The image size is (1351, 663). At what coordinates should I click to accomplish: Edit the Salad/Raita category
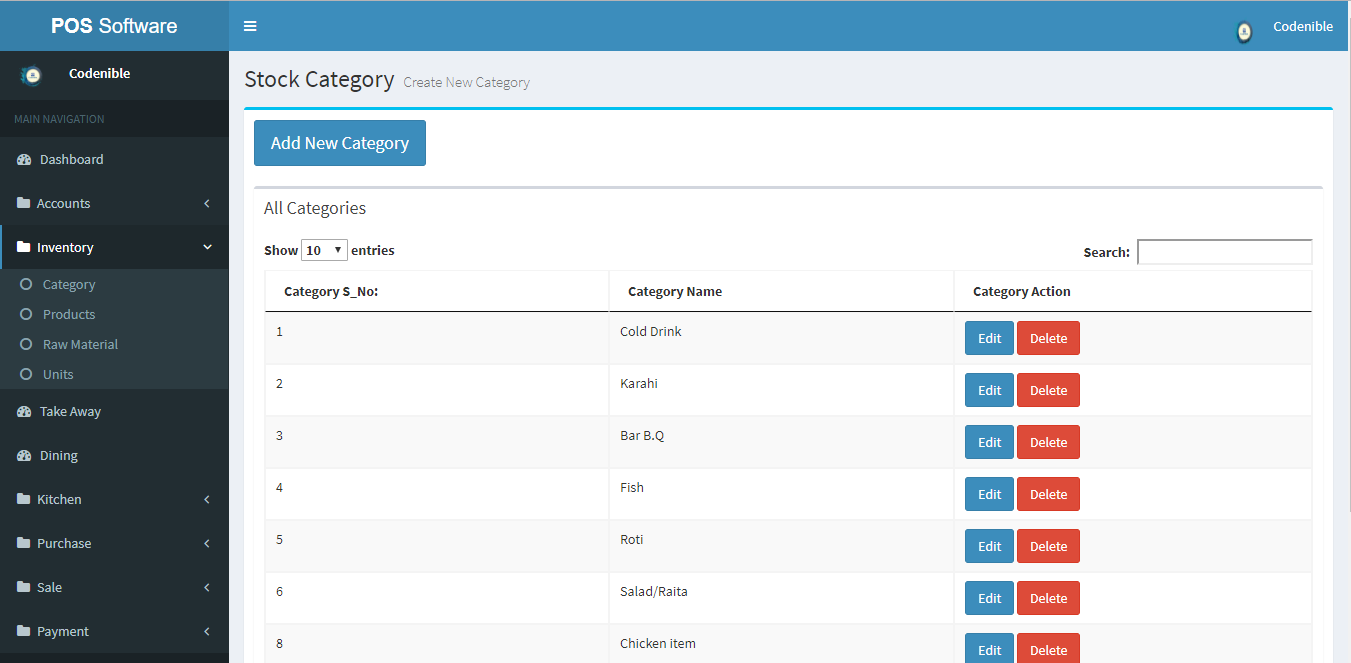pyautogui.click(x=989, y=598)
